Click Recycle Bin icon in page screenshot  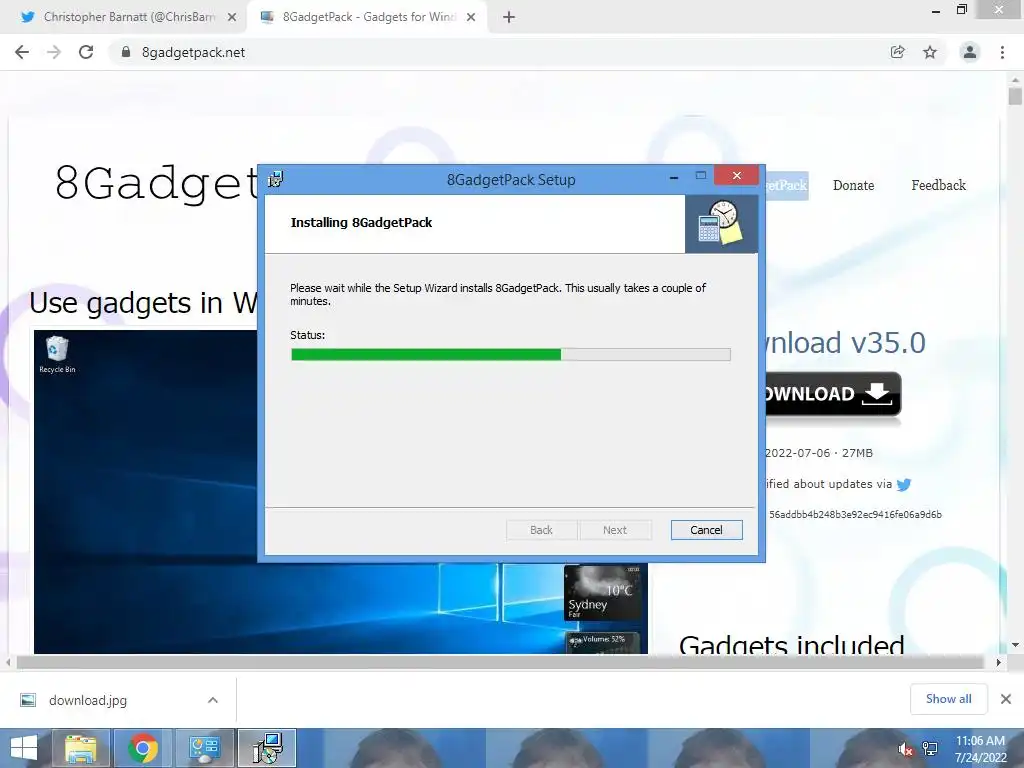[57, 355]
